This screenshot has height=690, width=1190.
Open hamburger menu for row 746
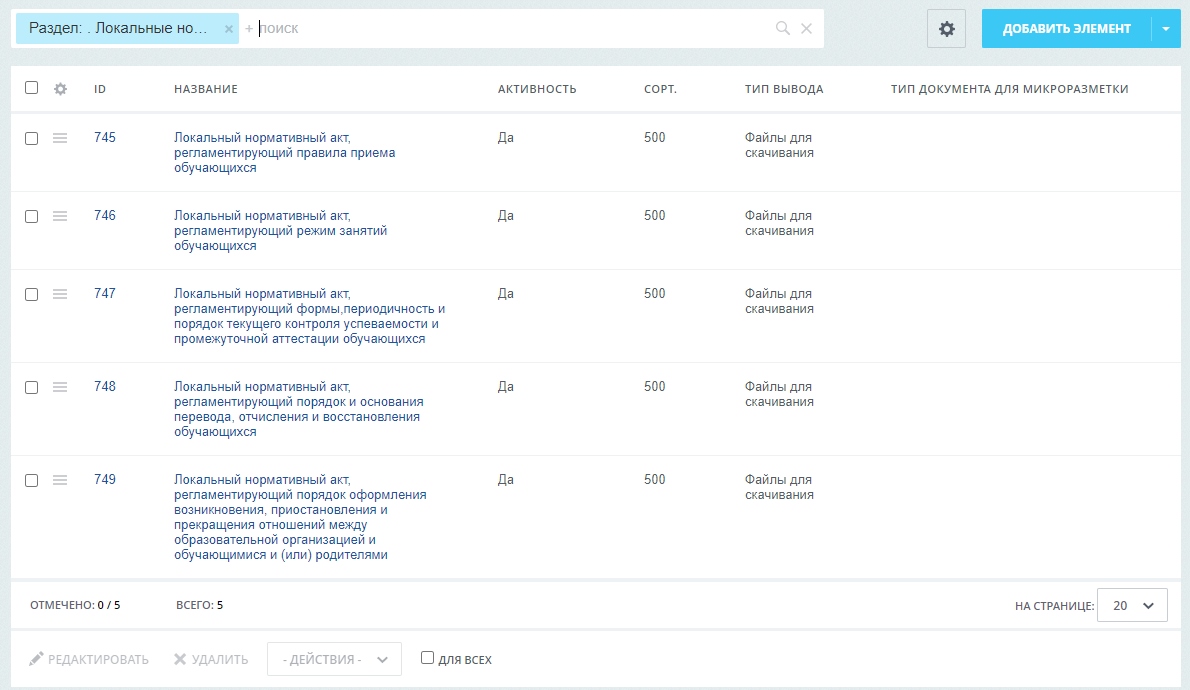(60, 216)
